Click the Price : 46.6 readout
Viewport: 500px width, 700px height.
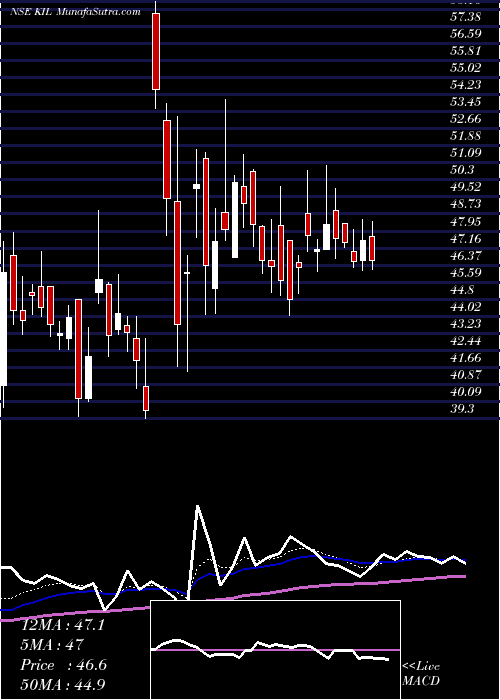pos(63,665)
